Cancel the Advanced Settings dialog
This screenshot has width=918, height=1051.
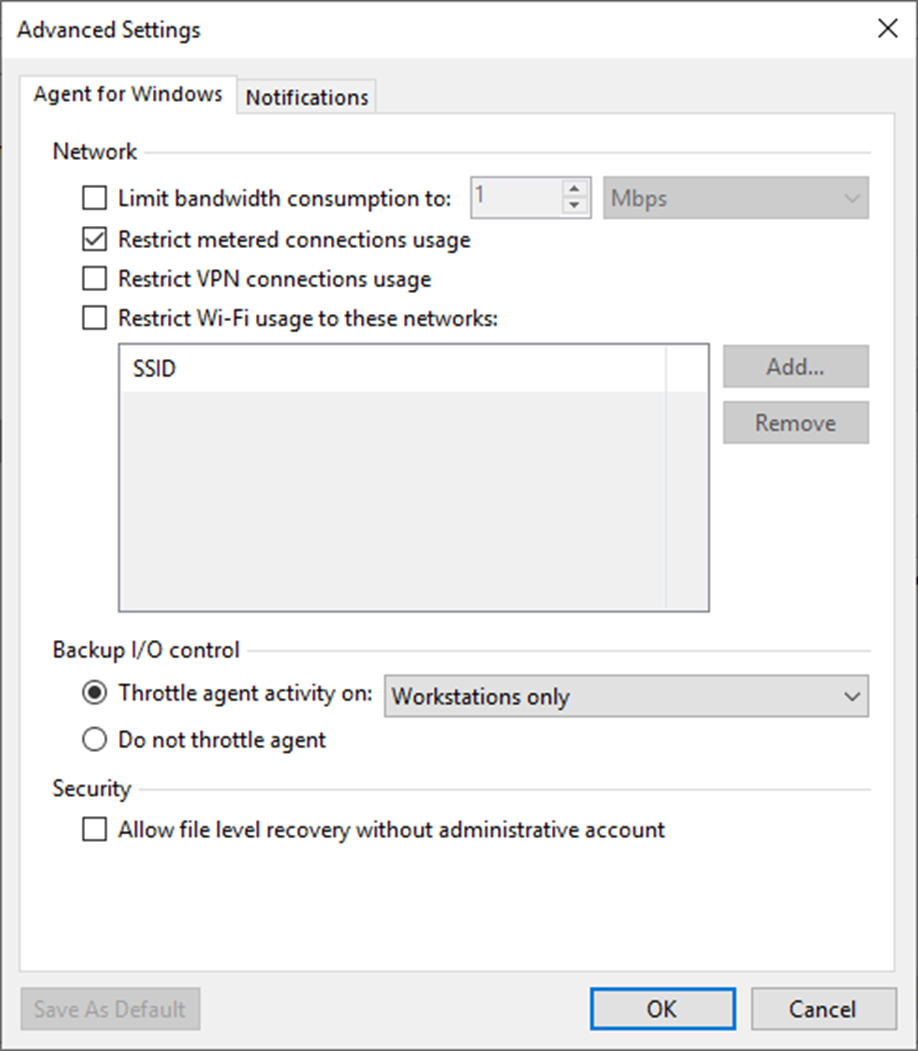click(824, 1009)
